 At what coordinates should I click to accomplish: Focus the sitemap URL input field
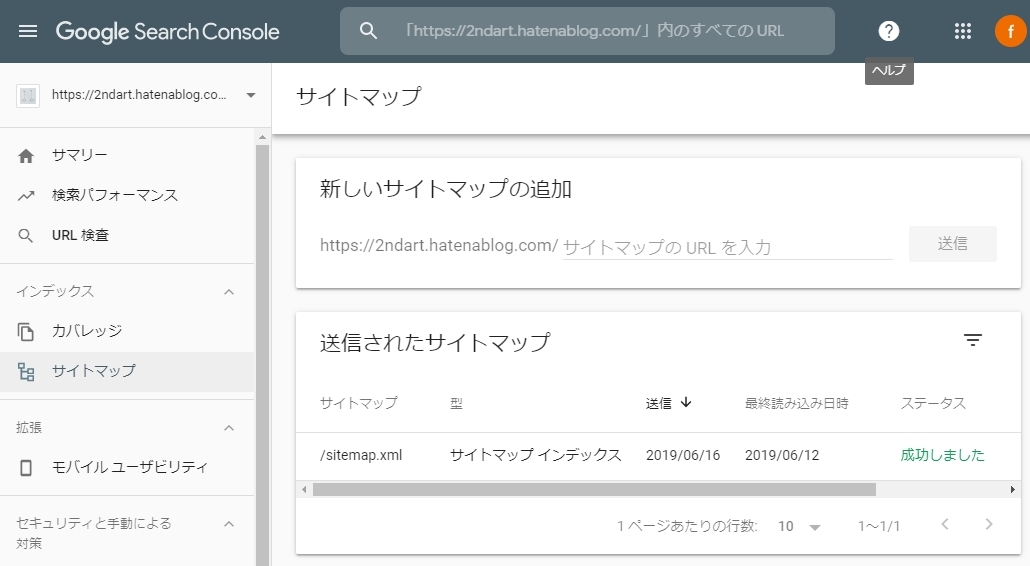tap(727, 247)
